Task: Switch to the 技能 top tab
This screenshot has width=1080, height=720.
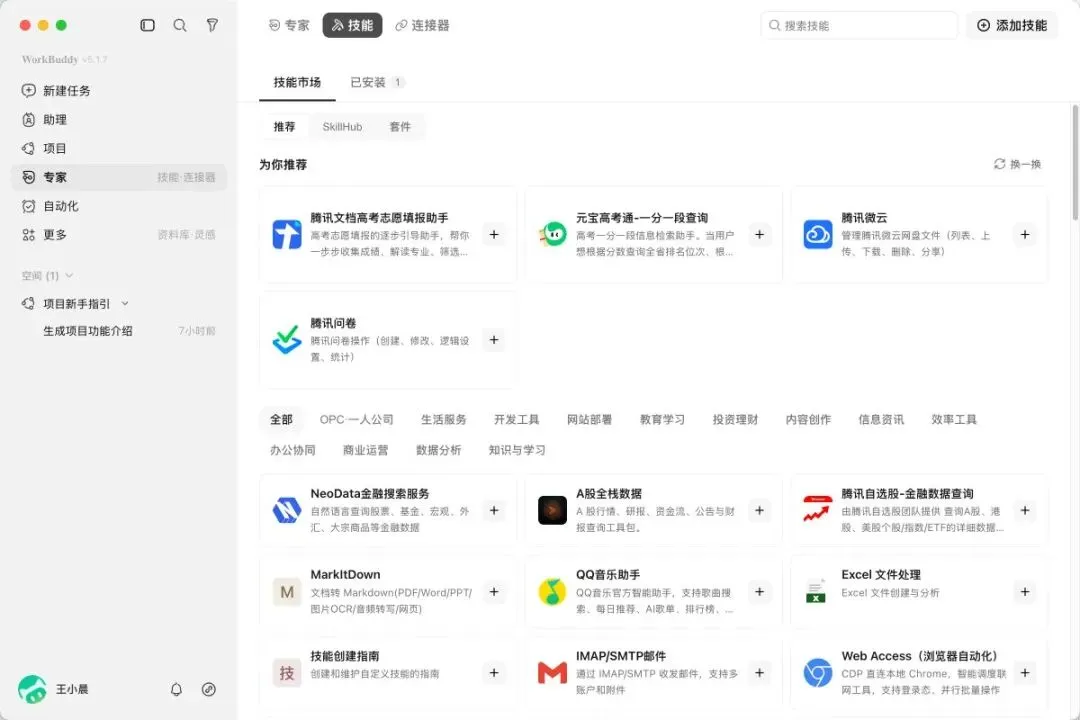Action: (x=352, y=25)
